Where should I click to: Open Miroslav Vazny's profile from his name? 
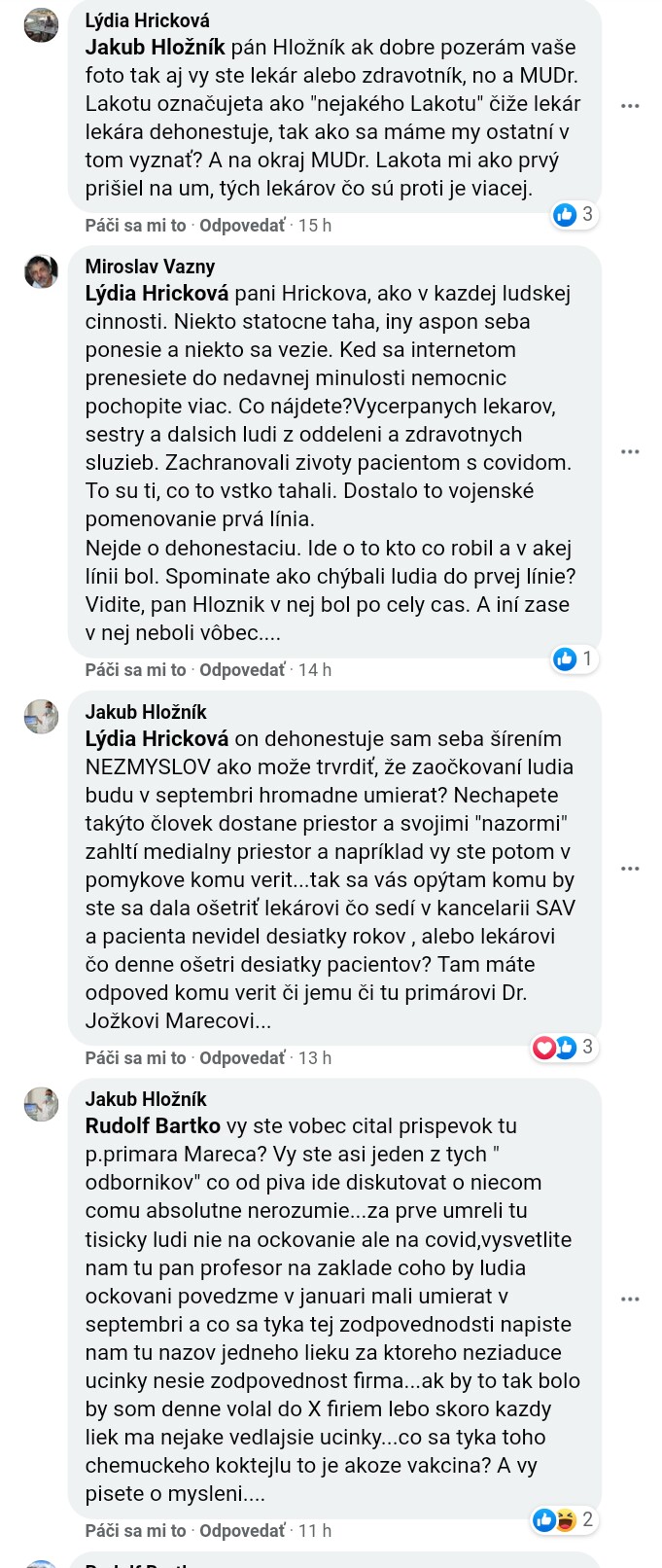coord(150,267)
